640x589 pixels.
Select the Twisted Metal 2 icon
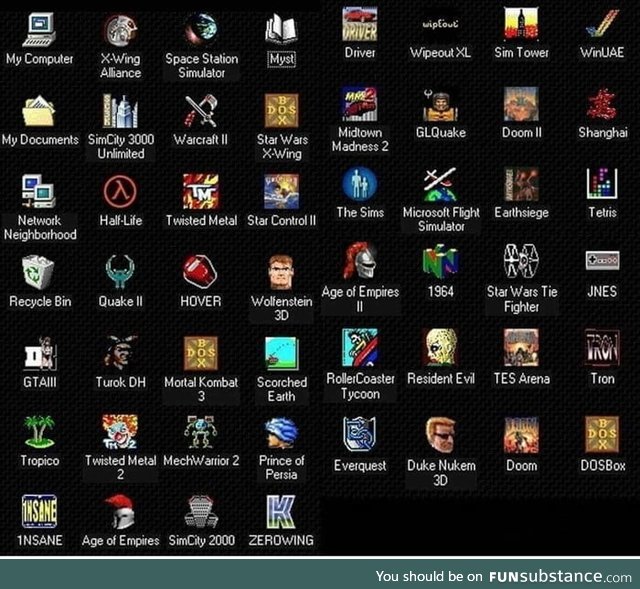pos(120,432)
